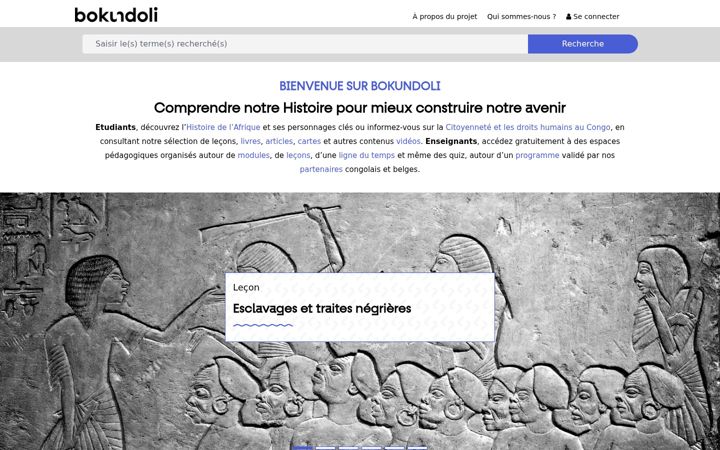Click the Bokundoli logo

pyautogui.click(x=116, y=15)
